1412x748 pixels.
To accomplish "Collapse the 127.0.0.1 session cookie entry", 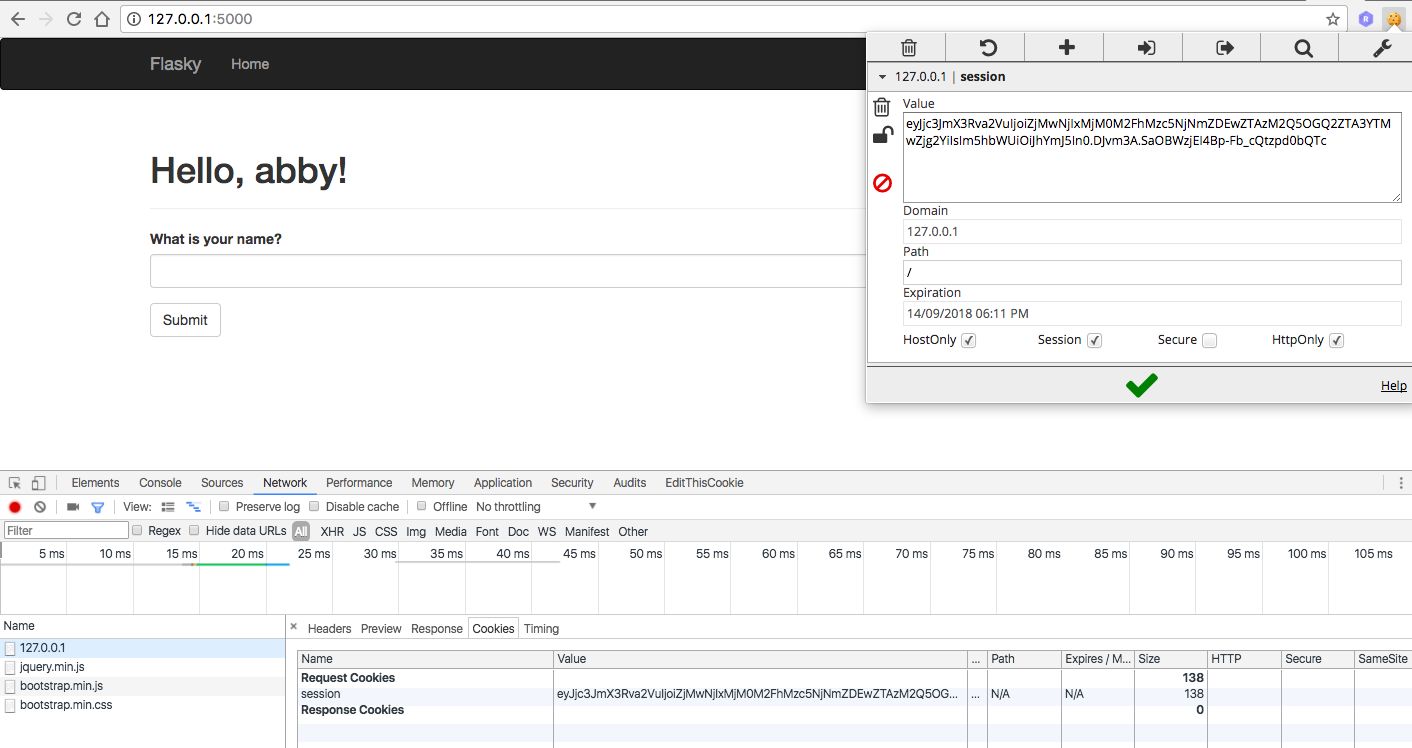I will (882, 77).
